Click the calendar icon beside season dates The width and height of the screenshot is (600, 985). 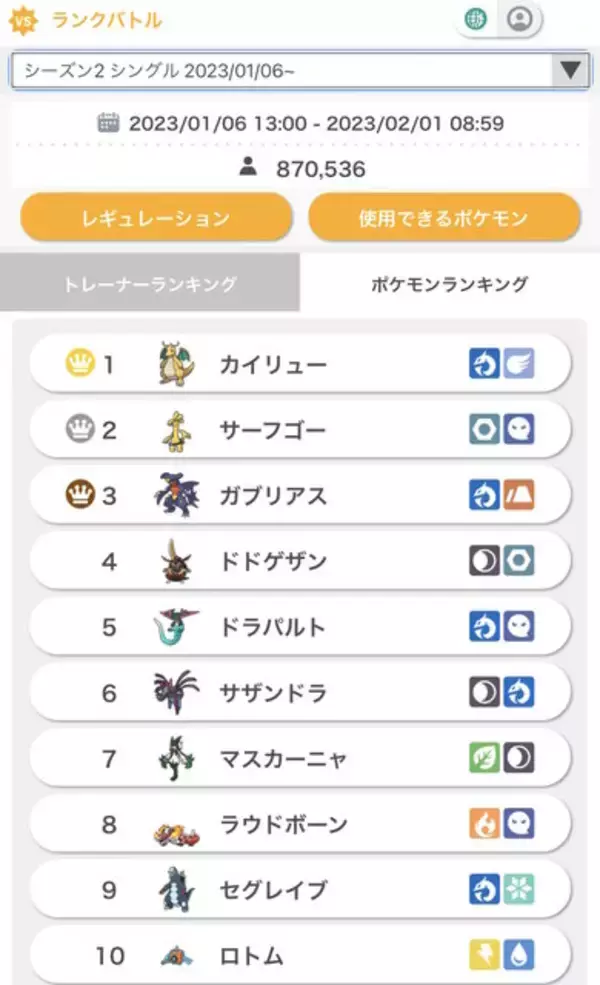point(109,123)
